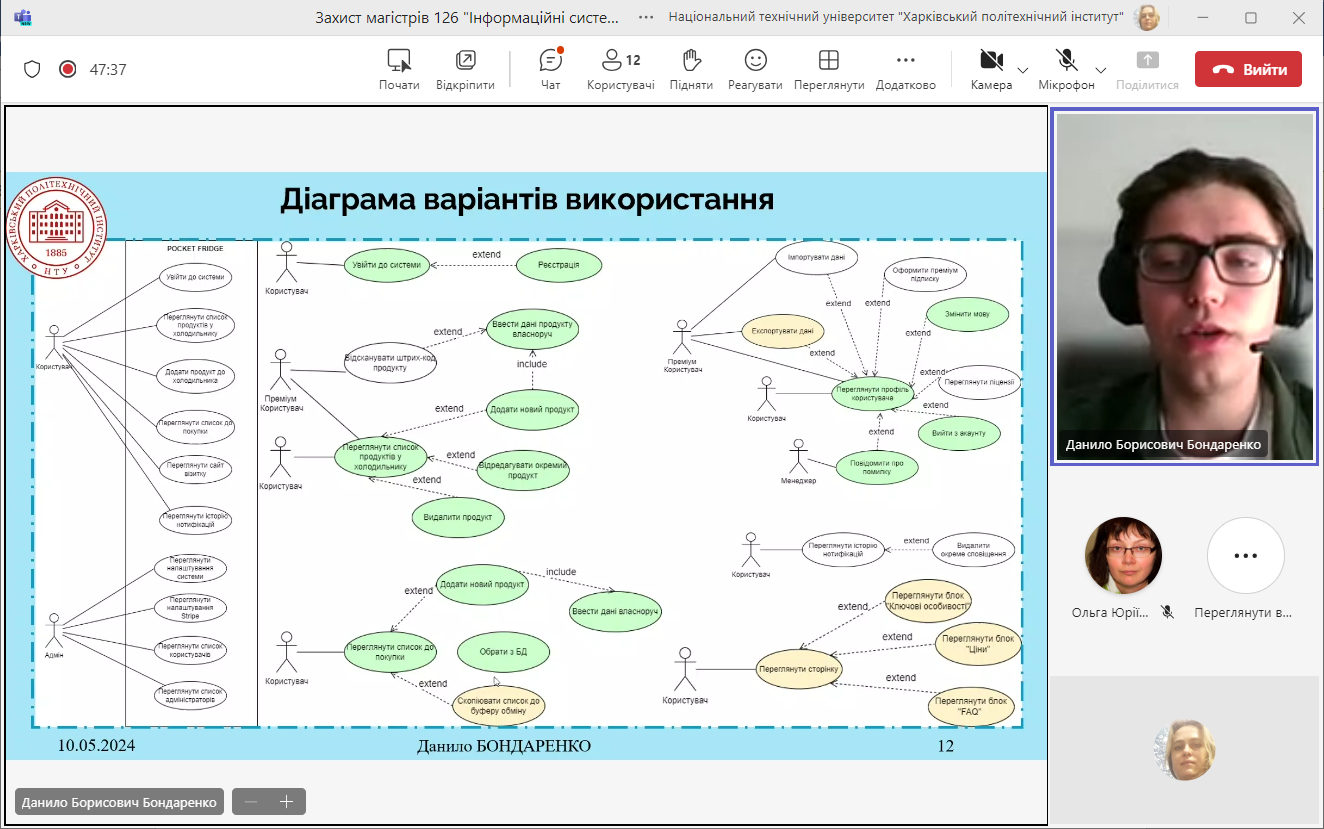Viewport: 1324px width, 829px height.
Task: Zoom out shared content with minus
Action: pos(251,802)
